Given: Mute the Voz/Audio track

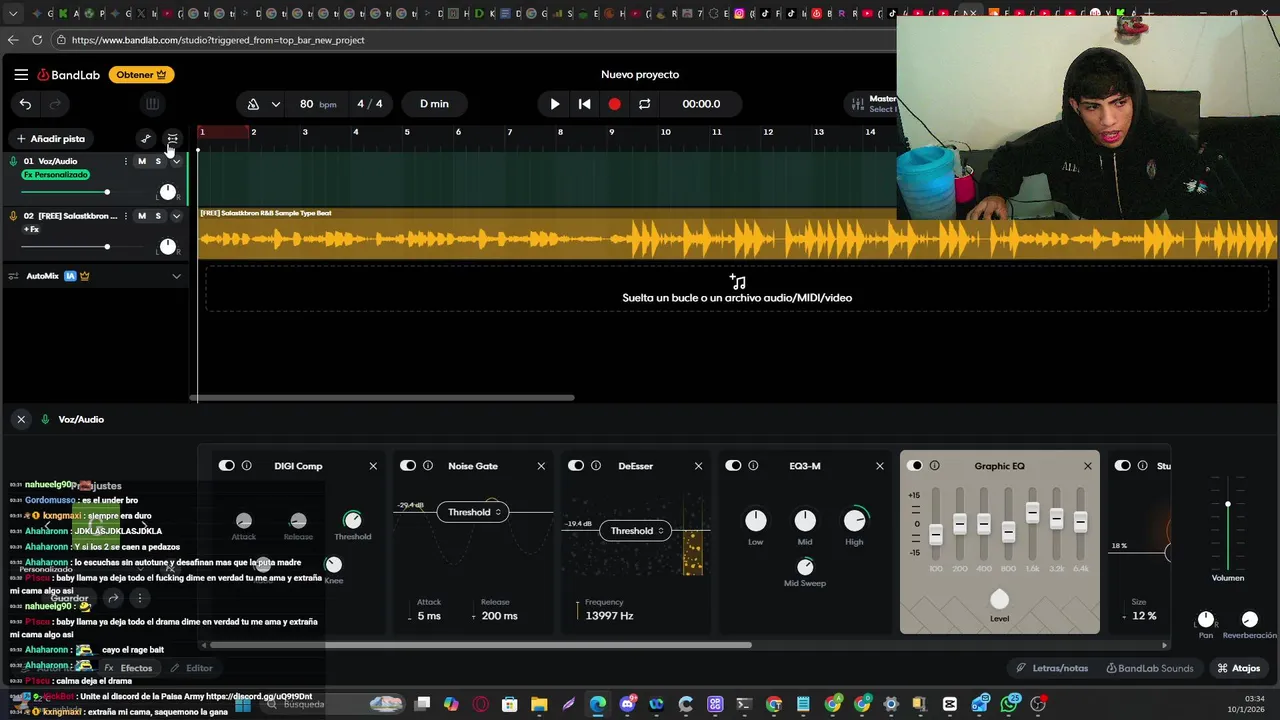Looking at the screenshot, I should click(x=142, y=161).
